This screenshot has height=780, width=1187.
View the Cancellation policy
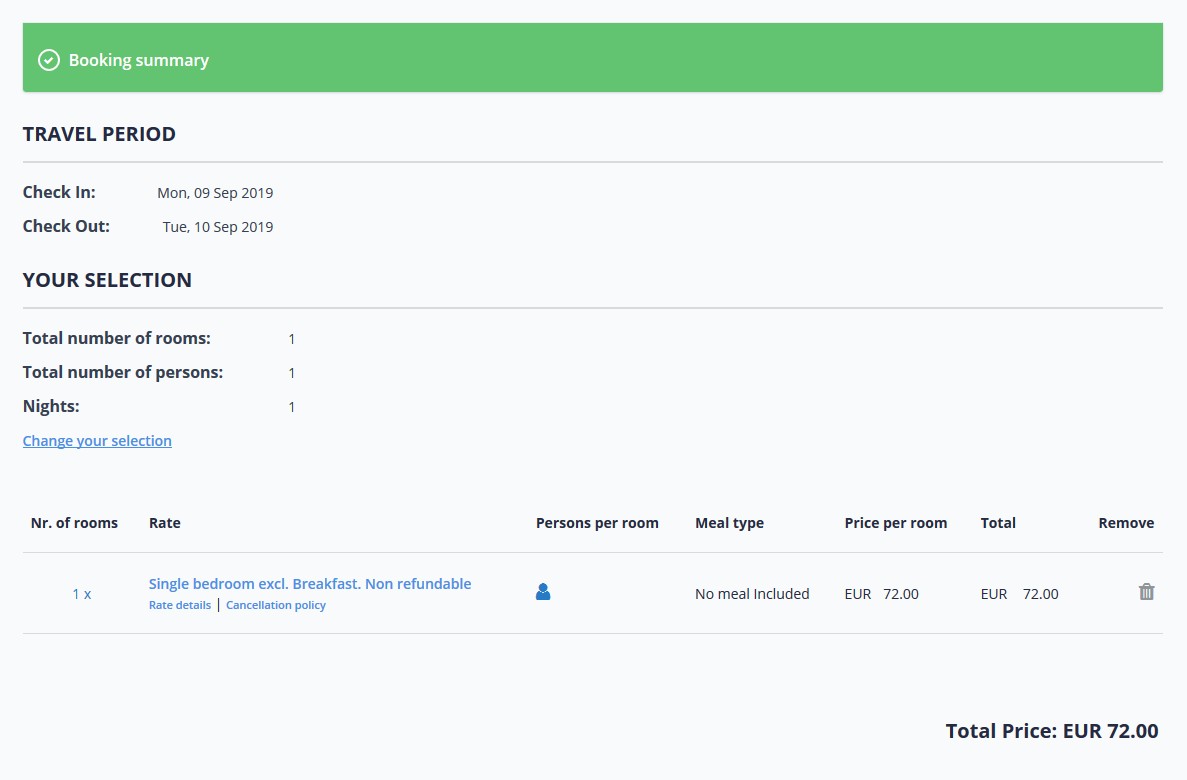276,605
